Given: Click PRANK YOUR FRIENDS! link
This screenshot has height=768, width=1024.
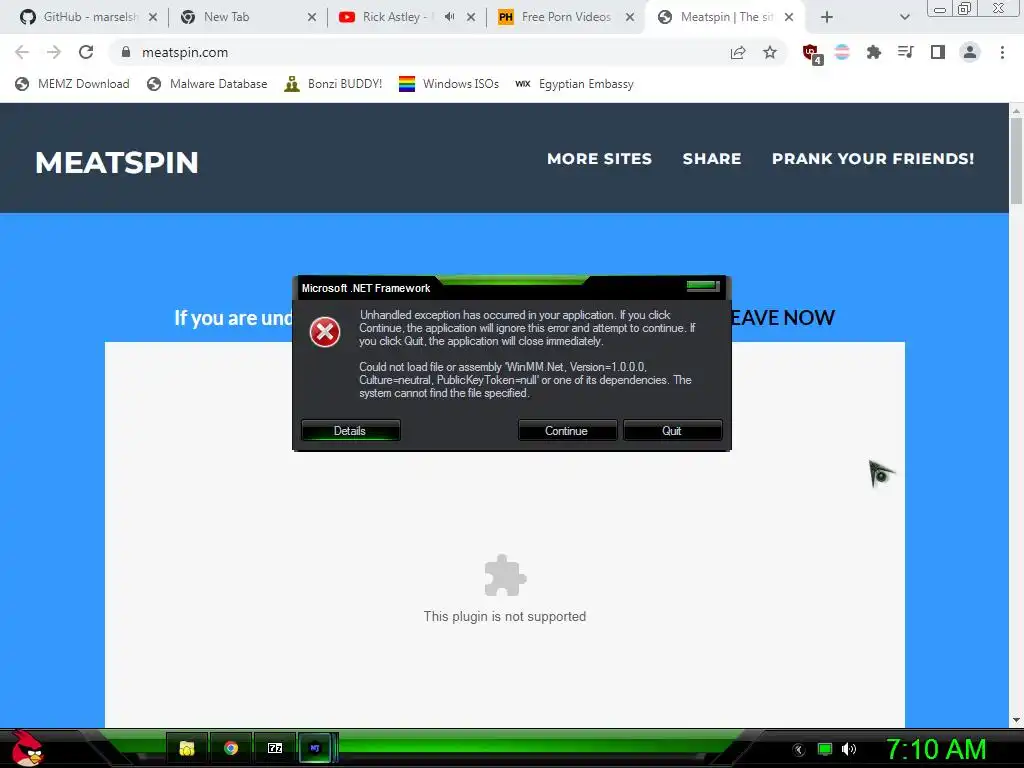Looking at the screenshot, I should (873, 159).
